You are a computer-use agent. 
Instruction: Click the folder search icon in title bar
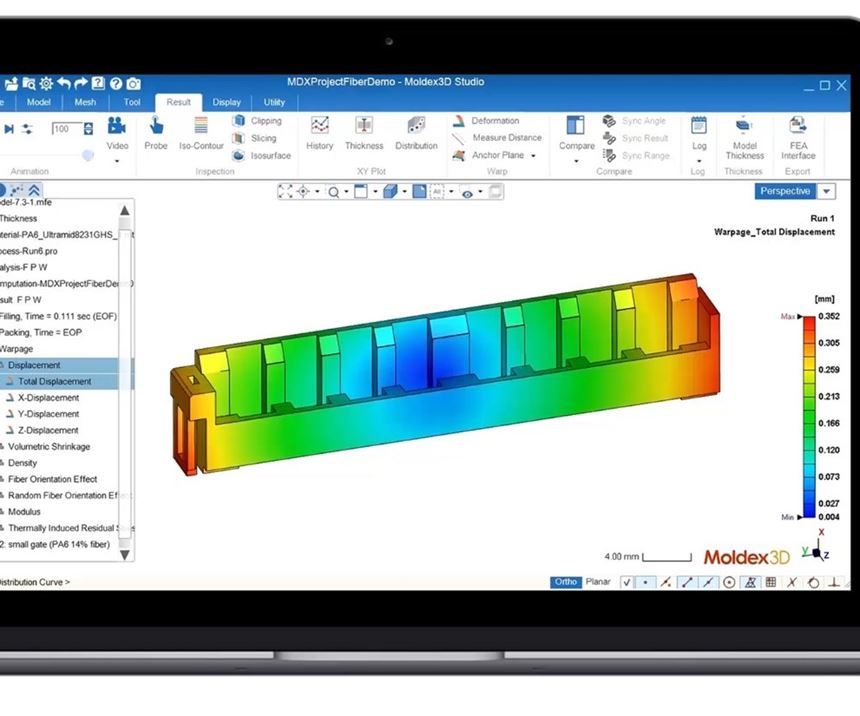pyautogui.click(x=29, y=83)
